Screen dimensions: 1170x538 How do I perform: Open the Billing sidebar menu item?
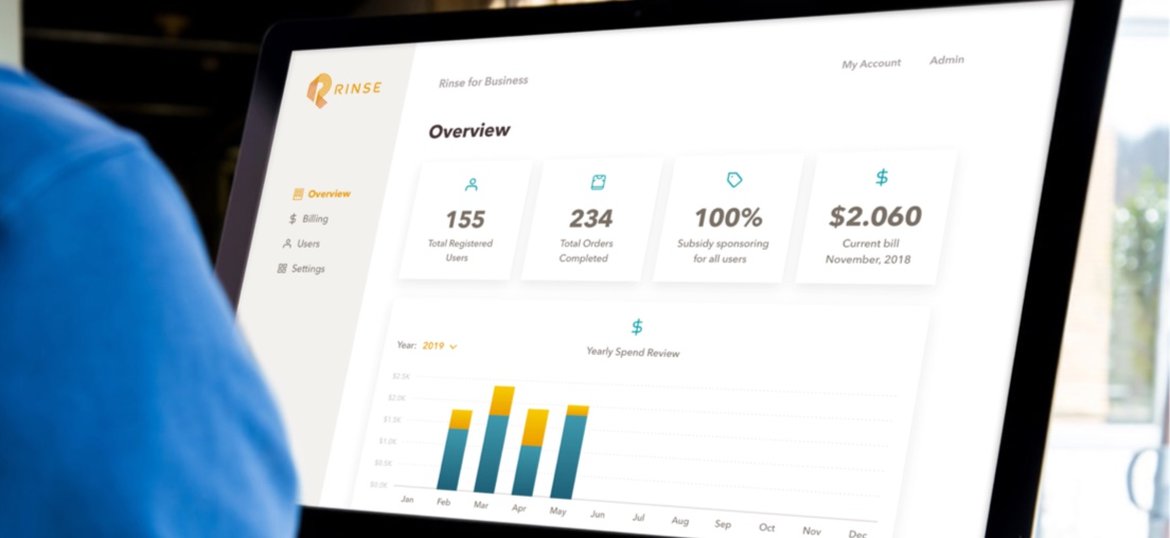(x=308, y=219)
